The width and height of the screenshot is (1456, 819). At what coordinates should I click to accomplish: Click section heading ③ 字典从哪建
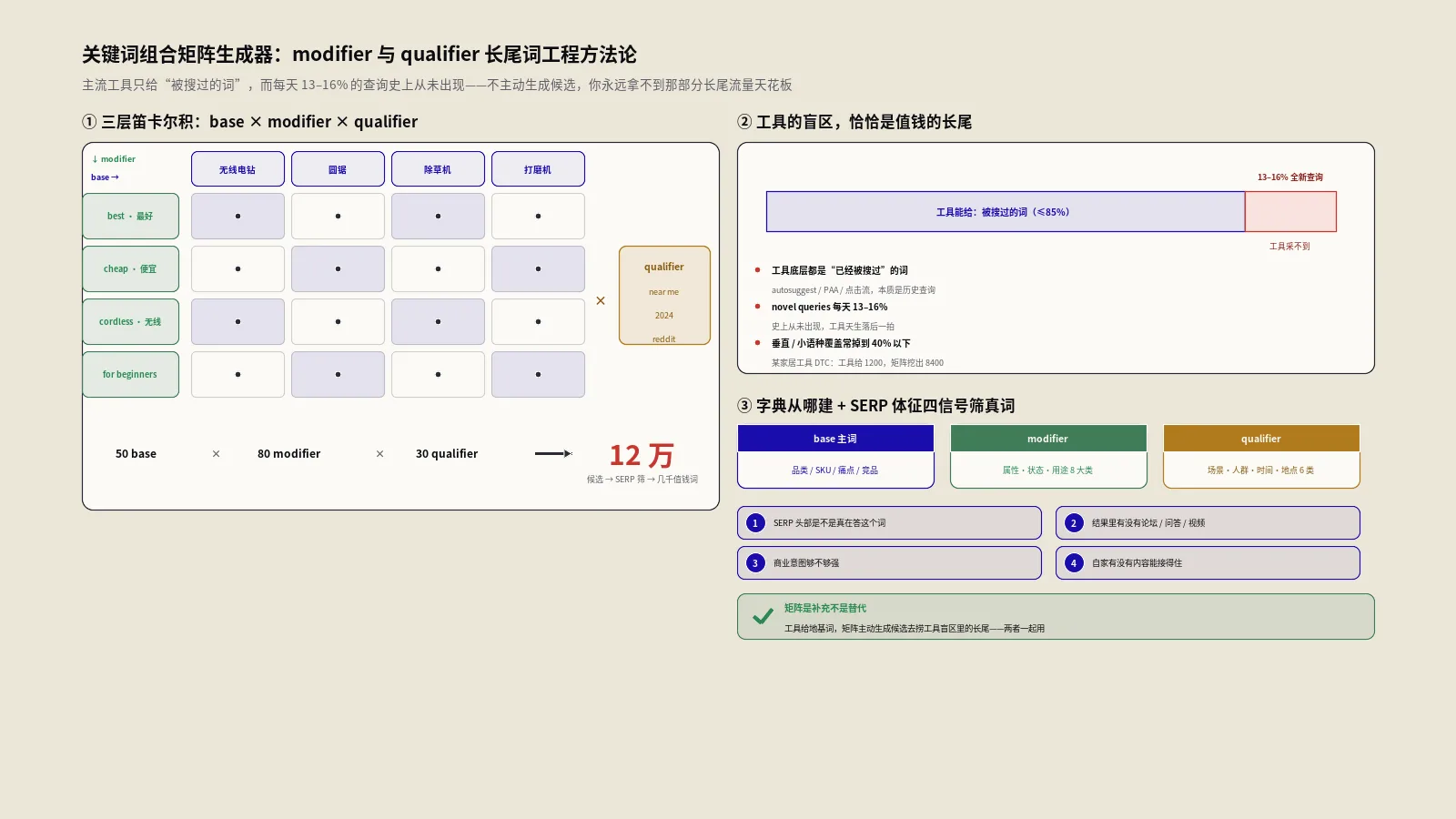pyautogui.click(x=876, y=406)
